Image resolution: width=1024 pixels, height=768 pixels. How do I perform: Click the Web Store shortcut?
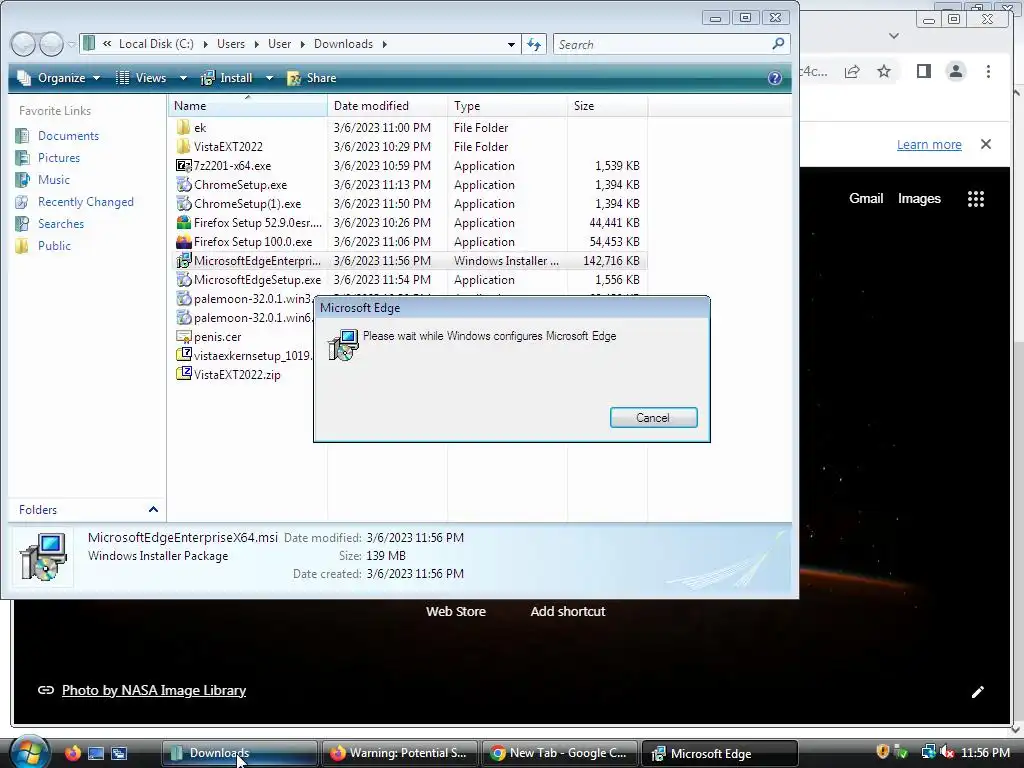(456, 612)
